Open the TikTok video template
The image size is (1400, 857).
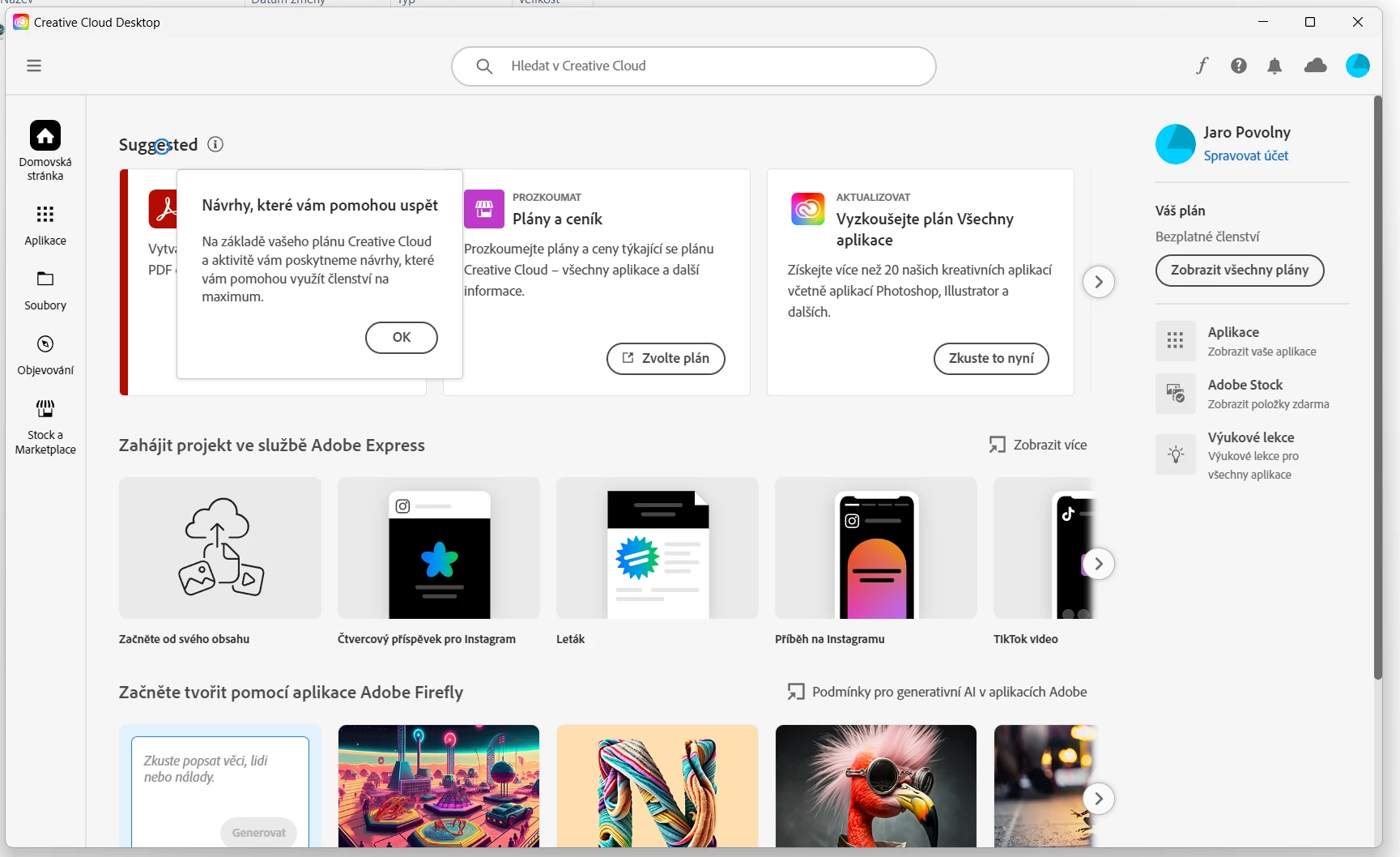[x=1045, y=548]
